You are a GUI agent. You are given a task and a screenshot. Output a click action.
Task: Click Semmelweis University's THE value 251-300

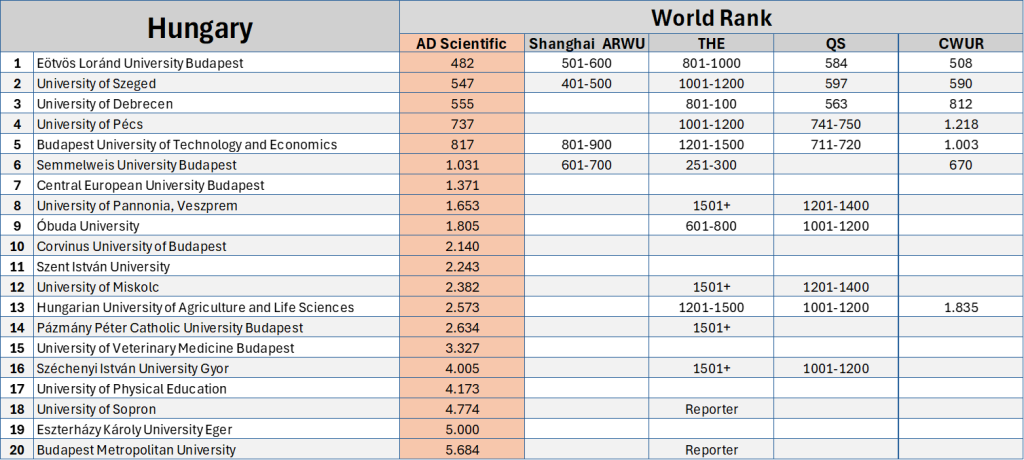point(711,165)
